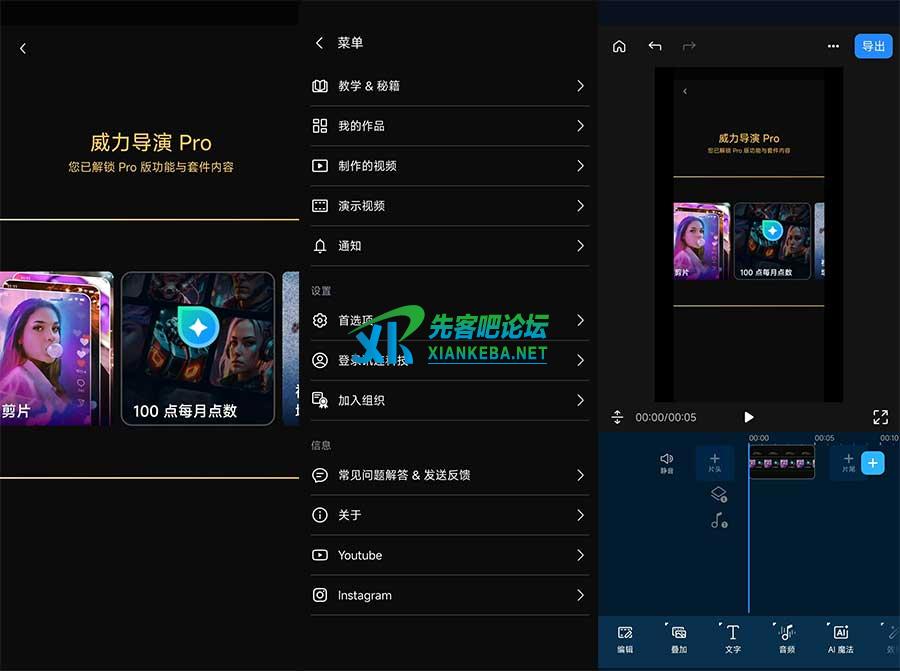Open 常见问题解答 & 发送反馈
The image size is (900, 671).
(449, 475)
